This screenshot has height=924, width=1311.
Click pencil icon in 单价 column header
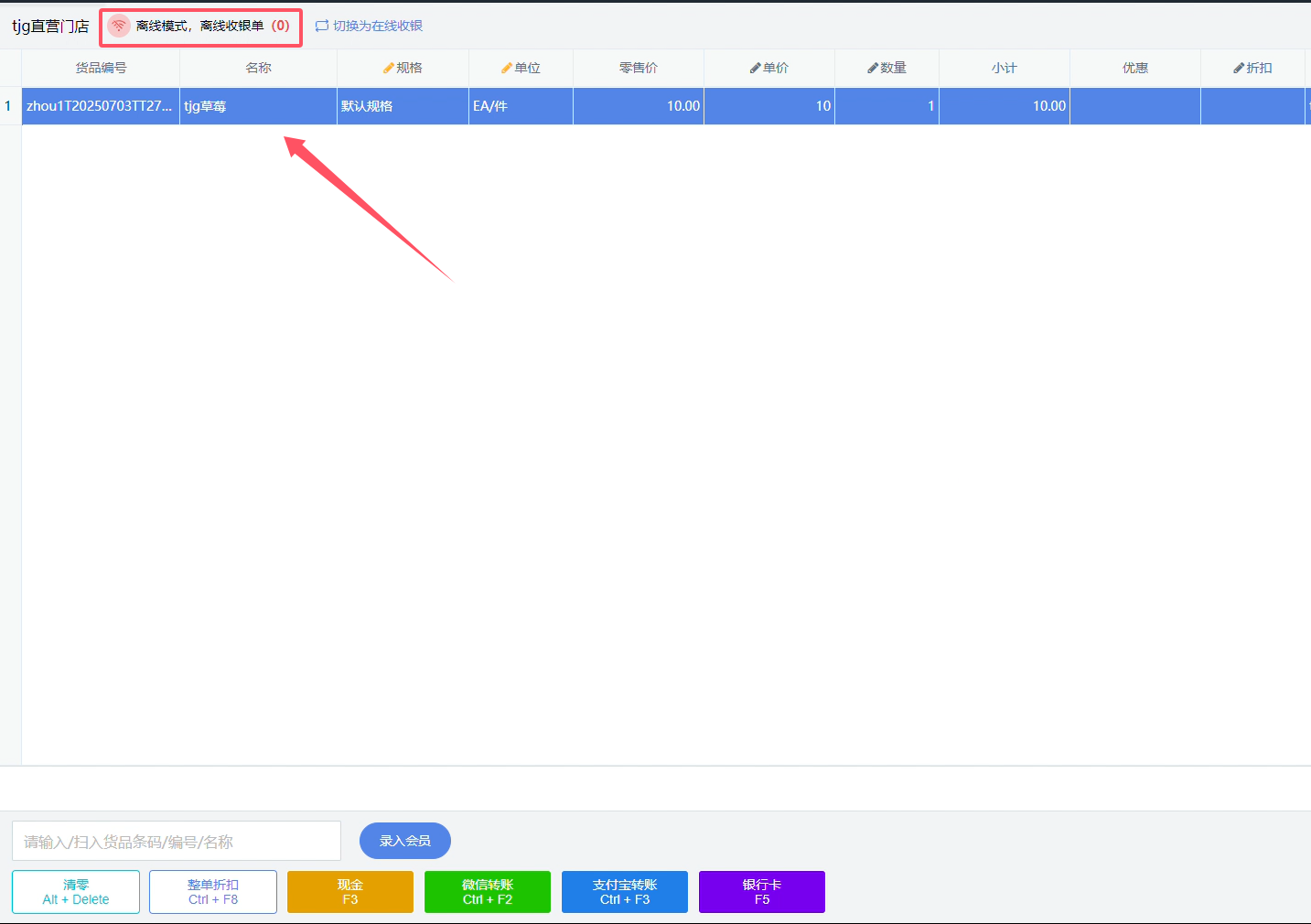click(755, 68)
